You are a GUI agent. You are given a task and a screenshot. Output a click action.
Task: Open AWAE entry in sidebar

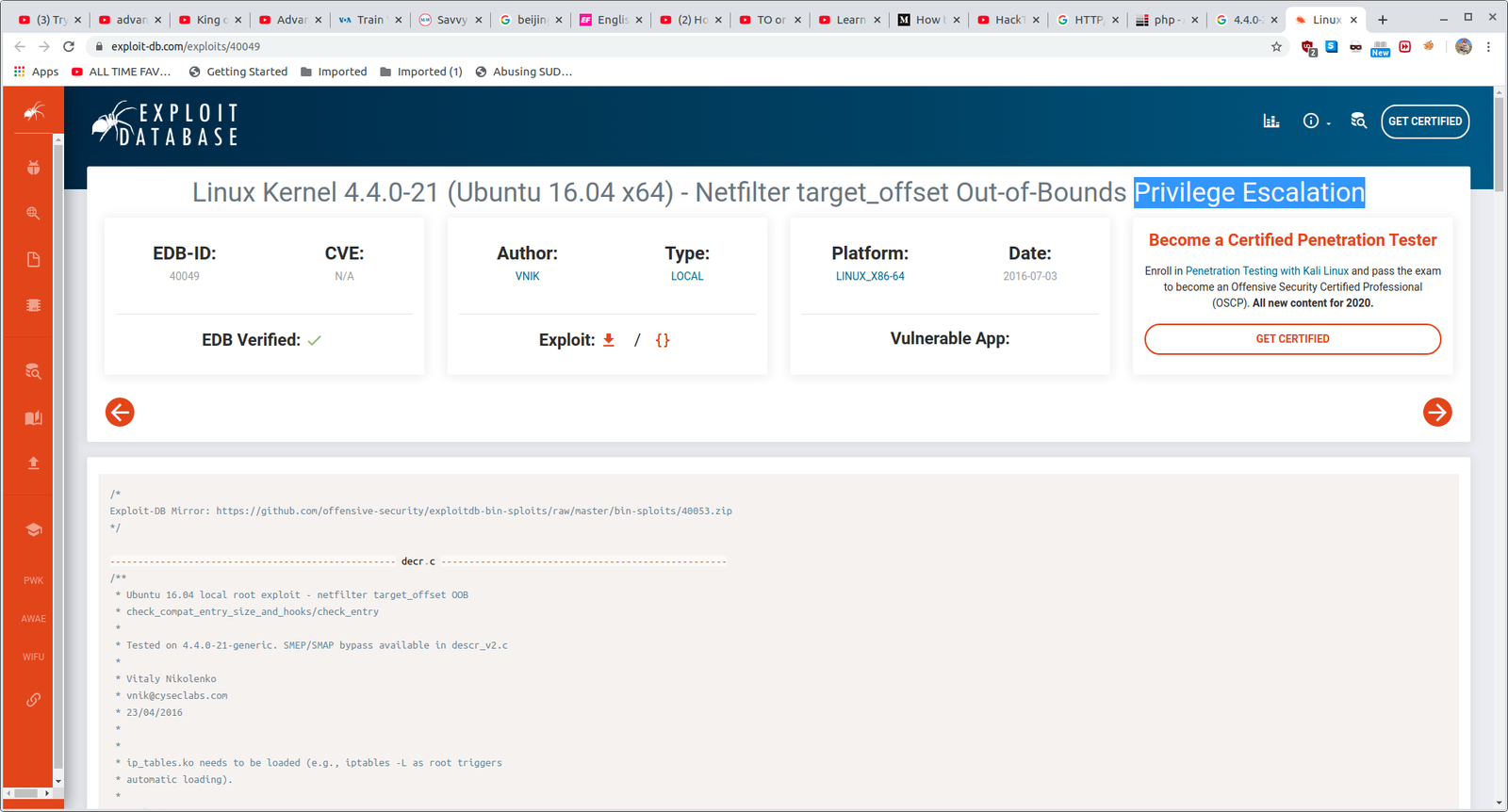(x=33, y=619)
